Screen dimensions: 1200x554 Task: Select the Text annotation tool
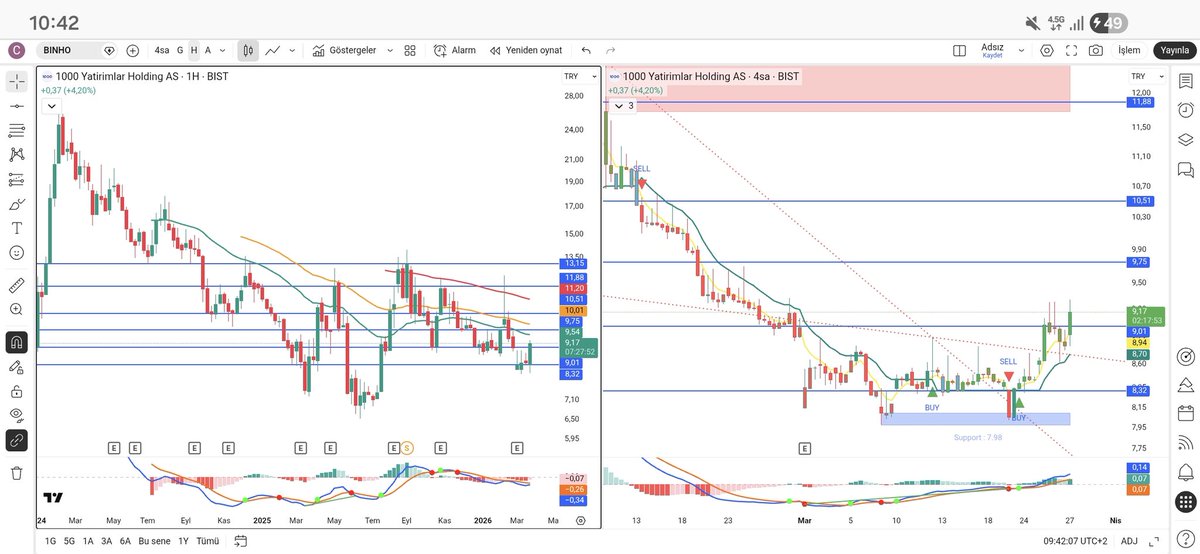coord(16,228)
